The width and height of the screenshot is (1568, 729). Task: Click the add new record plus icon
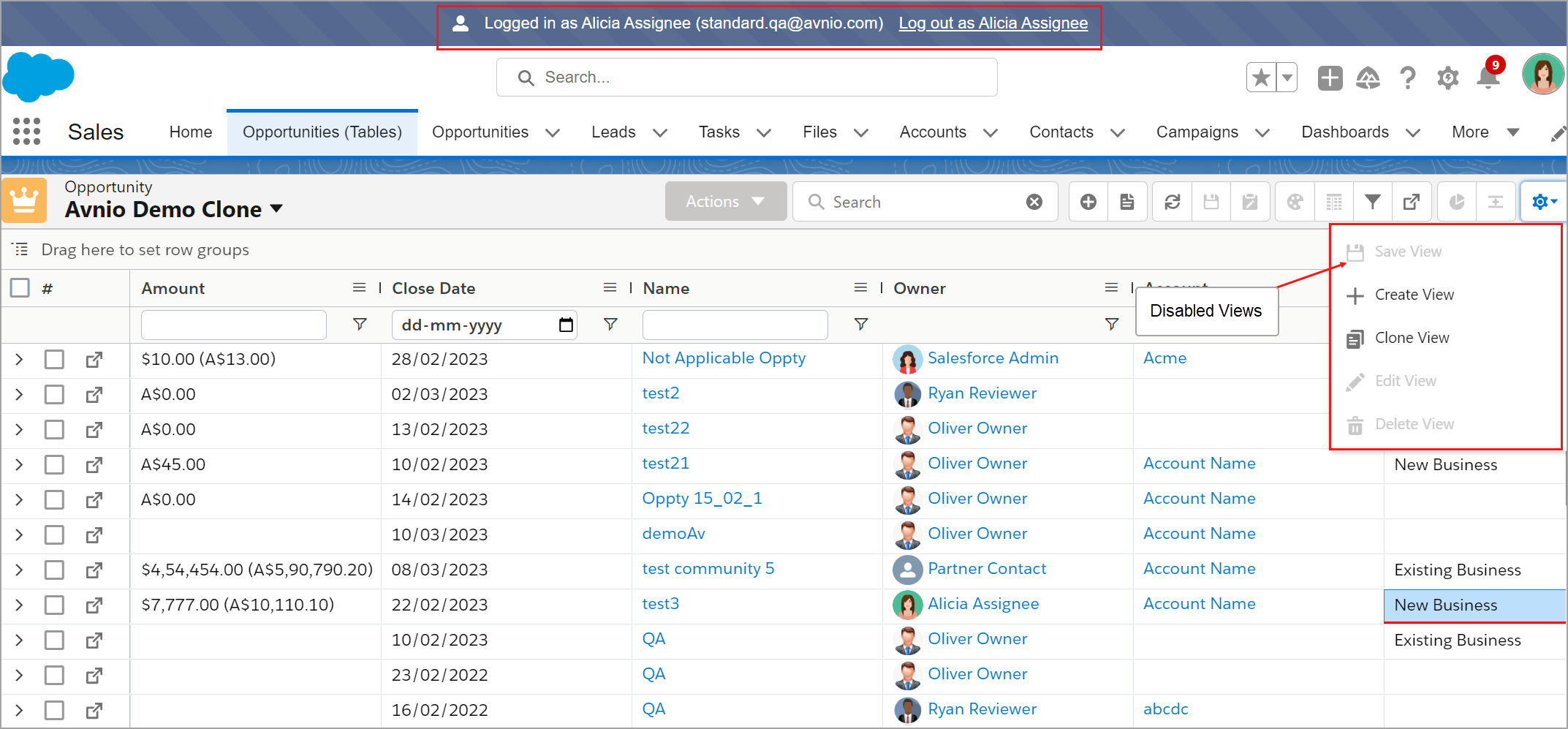click(1088, 202)
